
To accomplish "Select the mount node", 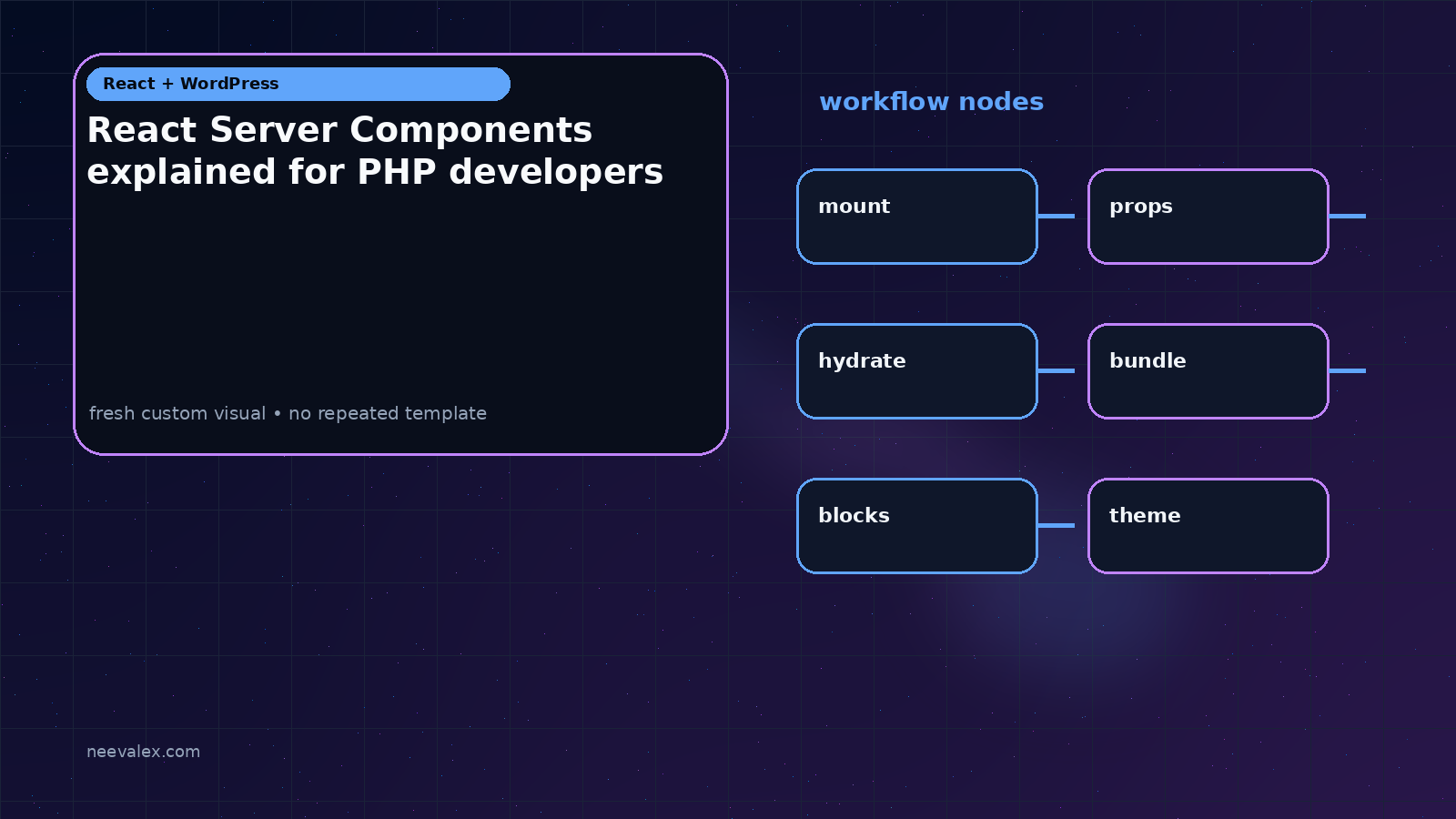I will click(x=917, y=217).
